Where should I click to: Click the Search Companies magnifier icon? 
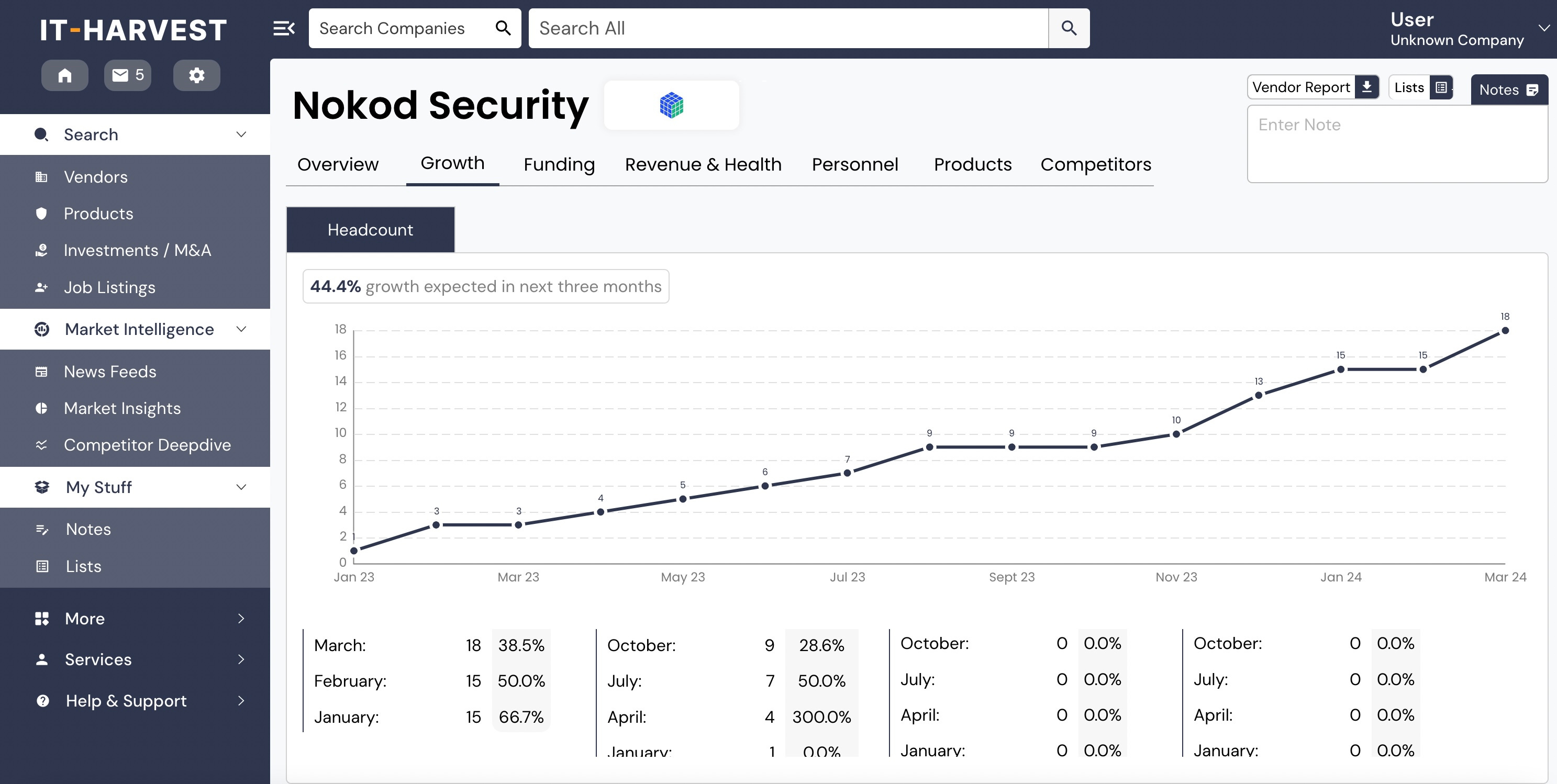[503, 28]
